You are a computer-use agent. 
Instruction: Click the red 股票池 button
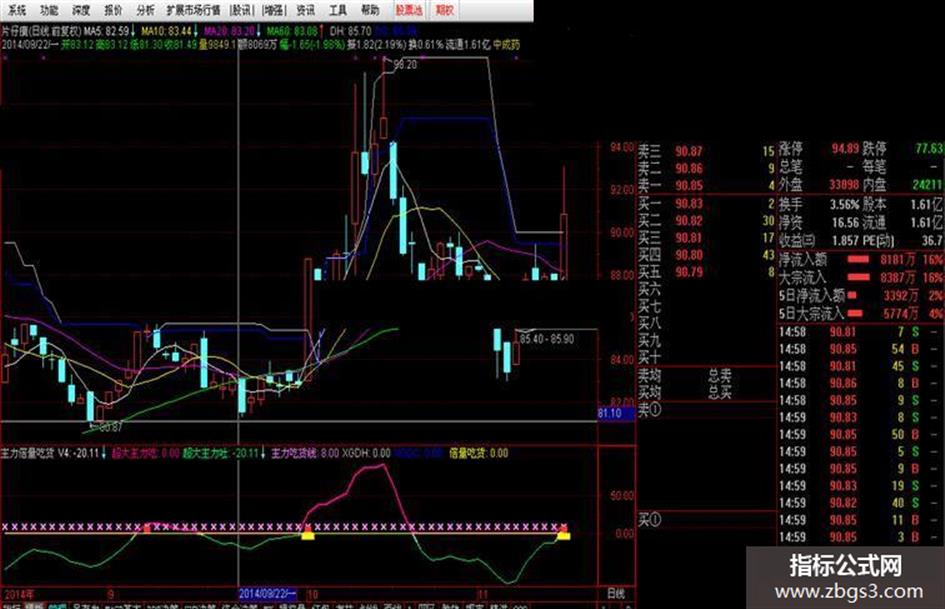409,10
